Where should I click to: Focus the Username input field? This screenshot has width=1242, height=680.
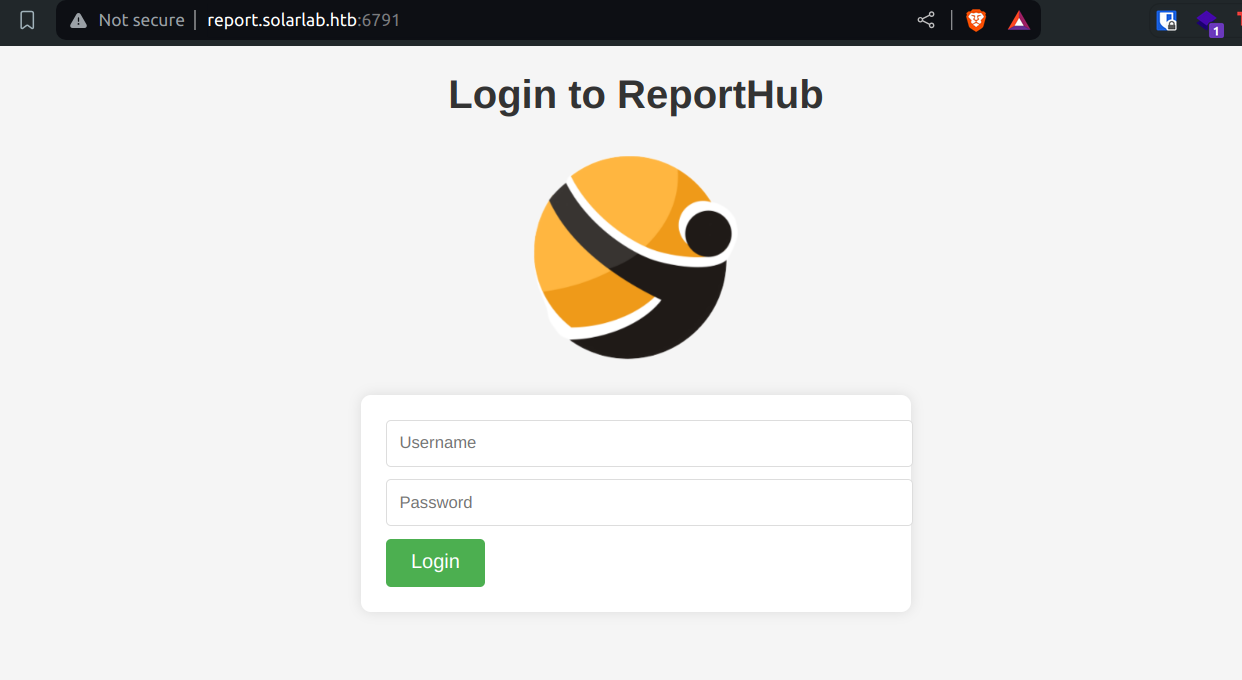[x=649, y=443]
